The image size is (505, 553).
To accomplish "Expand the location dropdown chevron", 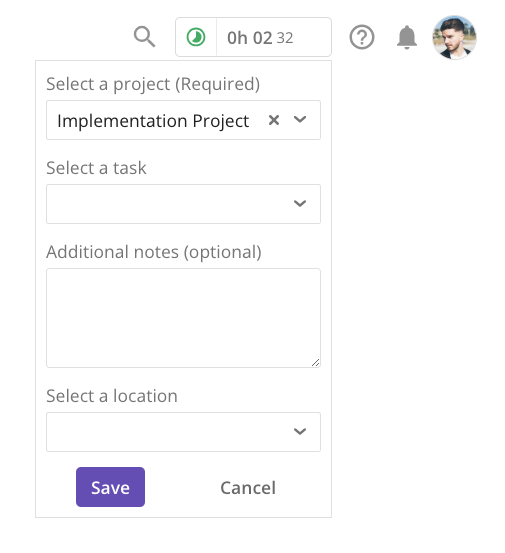I will click(300, 431).
